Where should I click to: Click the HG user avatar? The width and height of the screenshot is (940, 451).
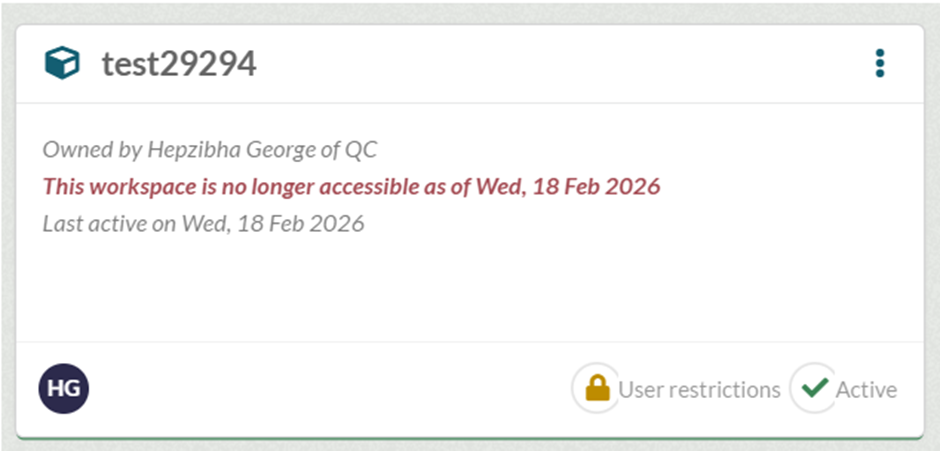[x=64, y=388]
